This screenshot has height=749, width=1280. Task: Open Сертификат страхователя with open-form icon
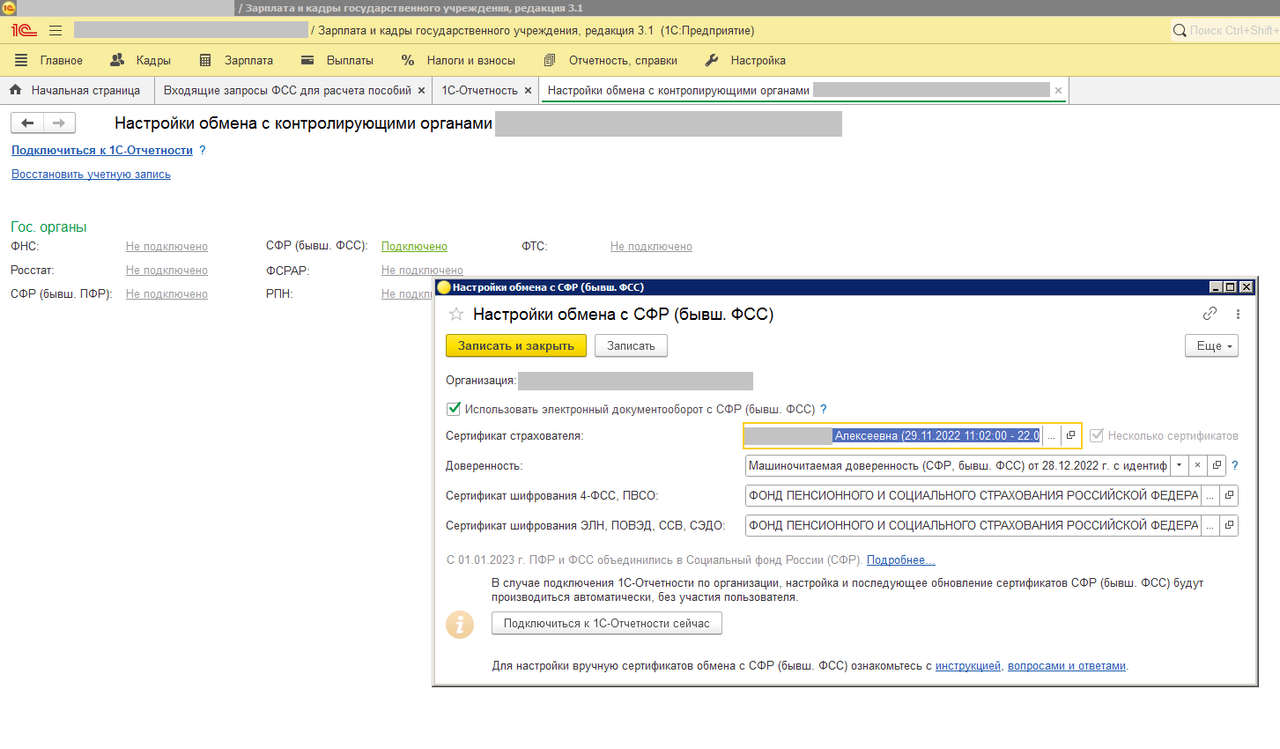tap(1070, 436)
